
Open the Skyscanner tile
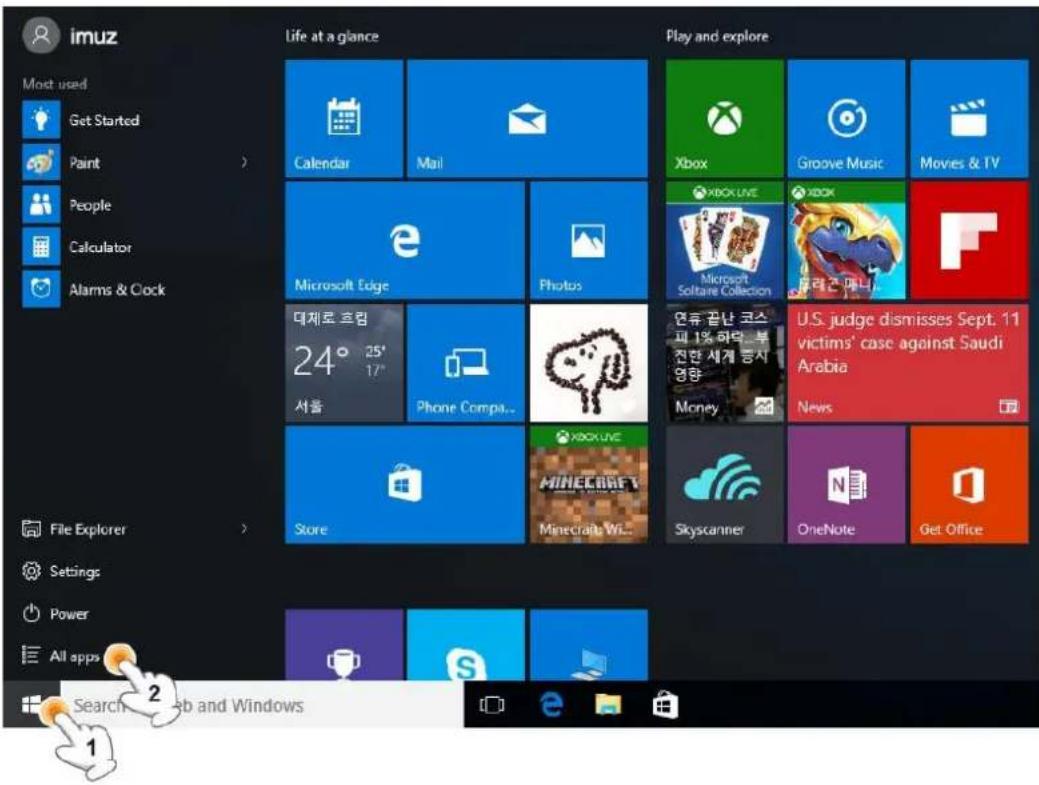pyautogui.click(x=724, y=485)
